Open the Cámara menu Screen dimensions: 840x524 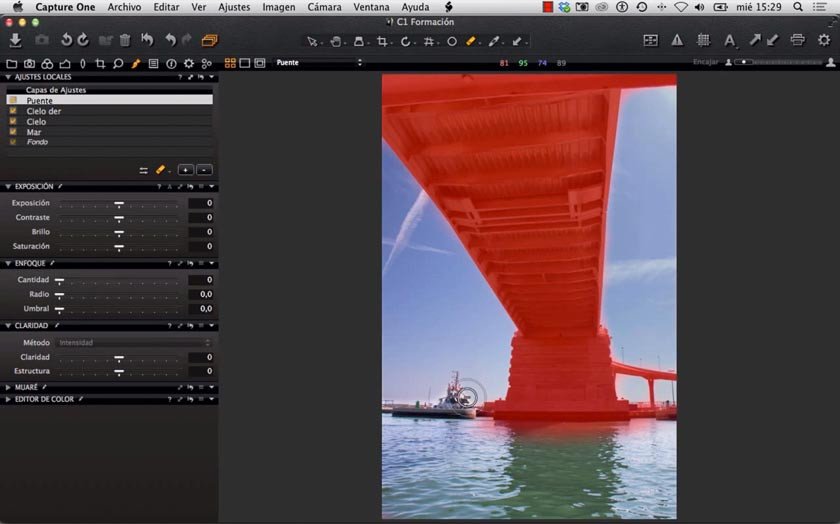[324, 7]
